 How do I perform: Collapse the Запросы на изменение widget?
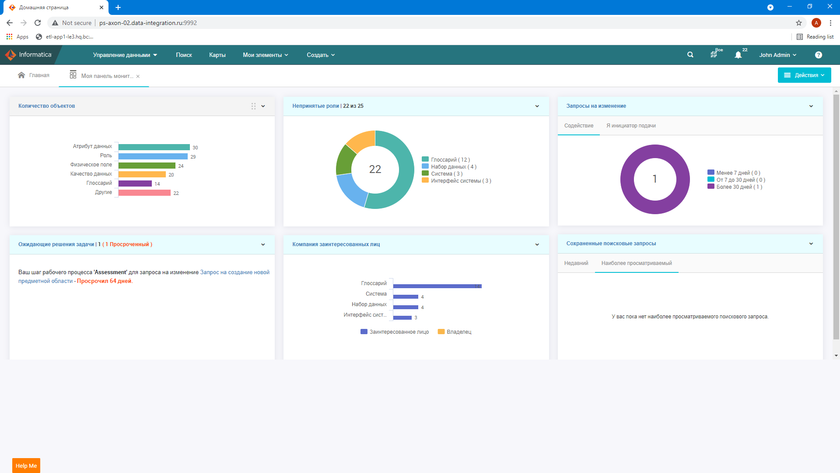(x=811, y=105)
